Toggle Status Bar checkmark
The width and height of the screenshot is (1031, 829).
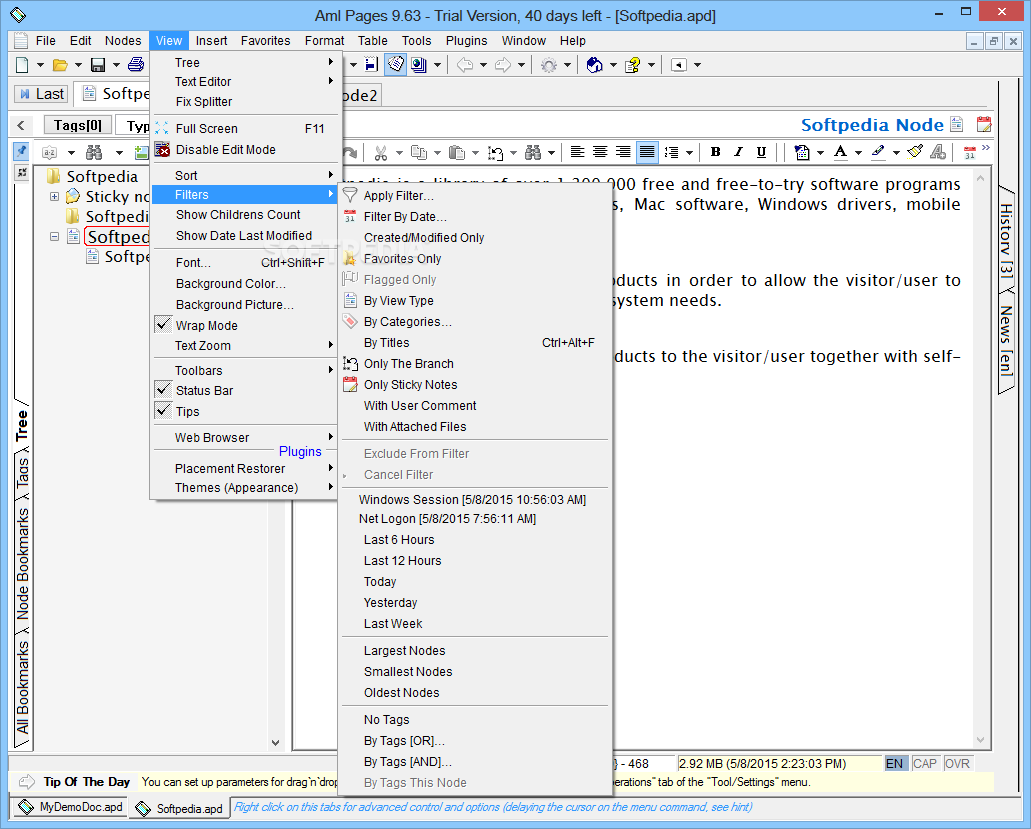[164, 390]
